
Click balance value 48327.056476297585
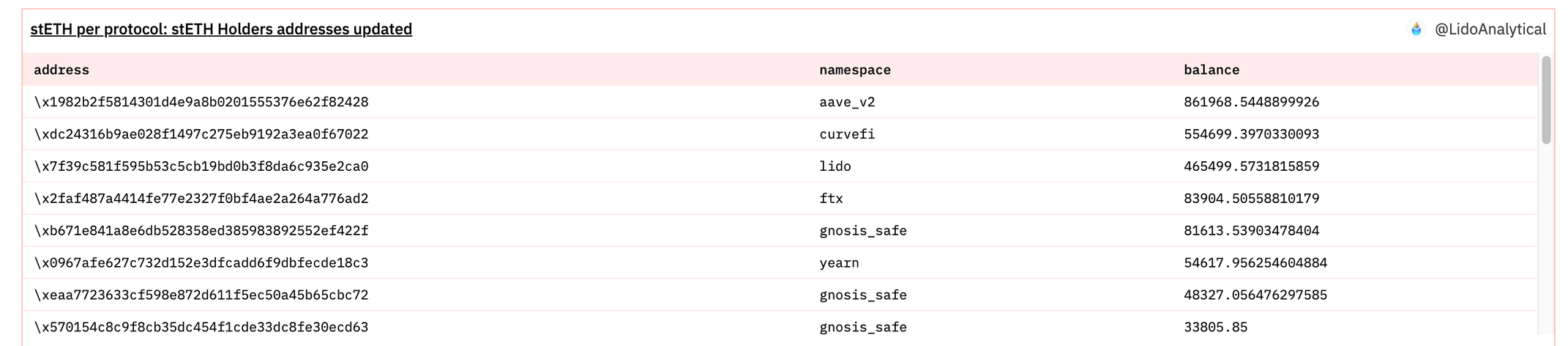click(1255, 295)
